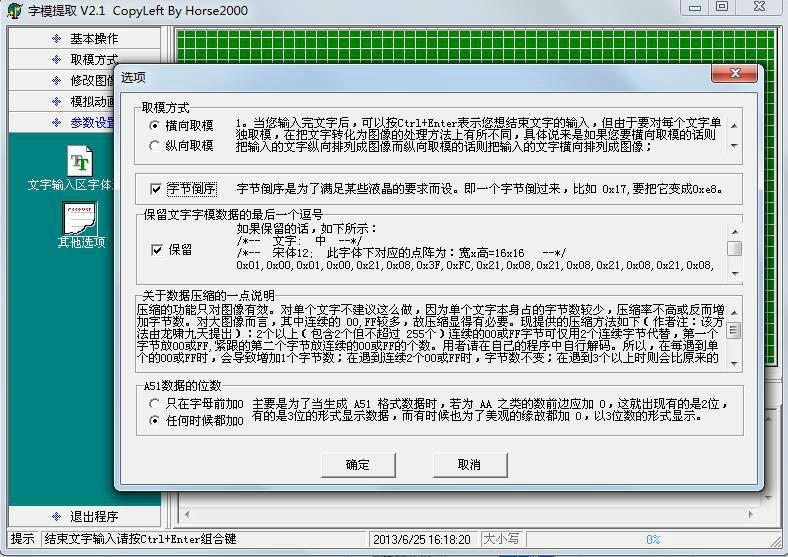Click the app icon in title bar
Image resolution: width=788 pixels, height=557 pixels.
(14, 10)
